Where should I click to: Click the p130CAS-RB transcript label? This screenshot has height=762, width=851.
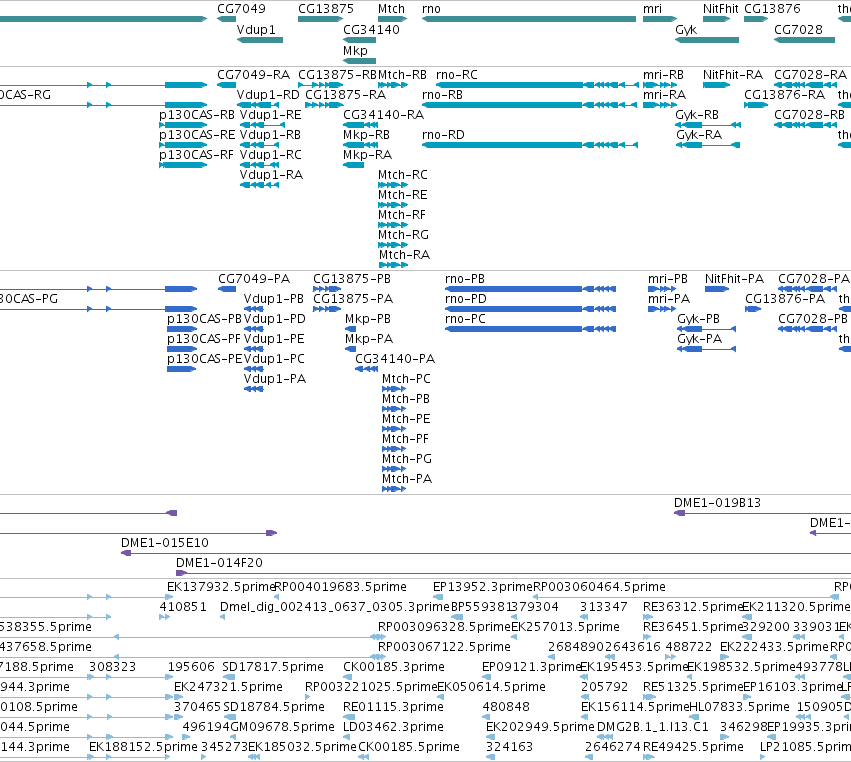pyautogui.click(x=197, y=115)
